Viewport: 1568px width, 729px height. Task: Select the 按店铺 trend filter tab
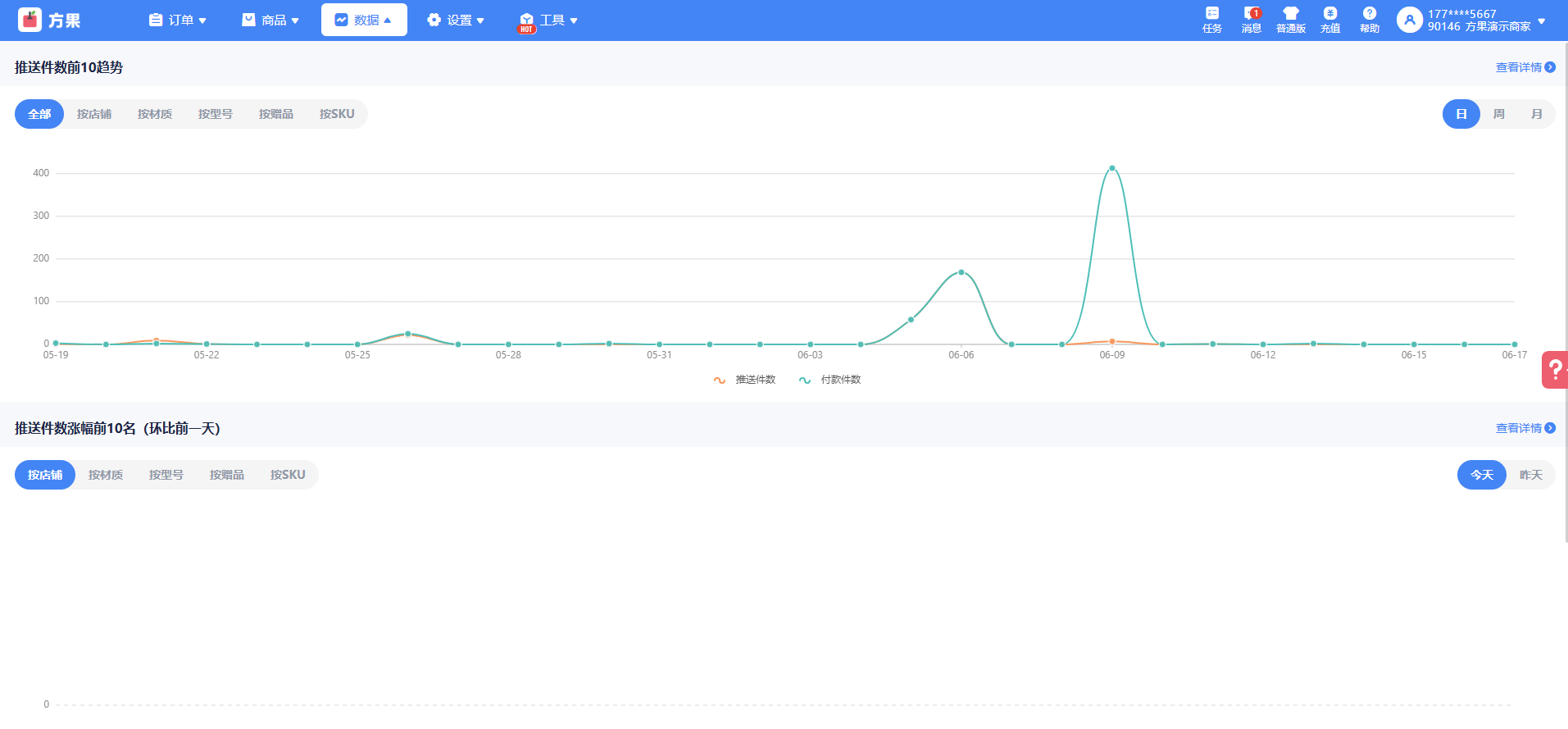coord(94,114)
